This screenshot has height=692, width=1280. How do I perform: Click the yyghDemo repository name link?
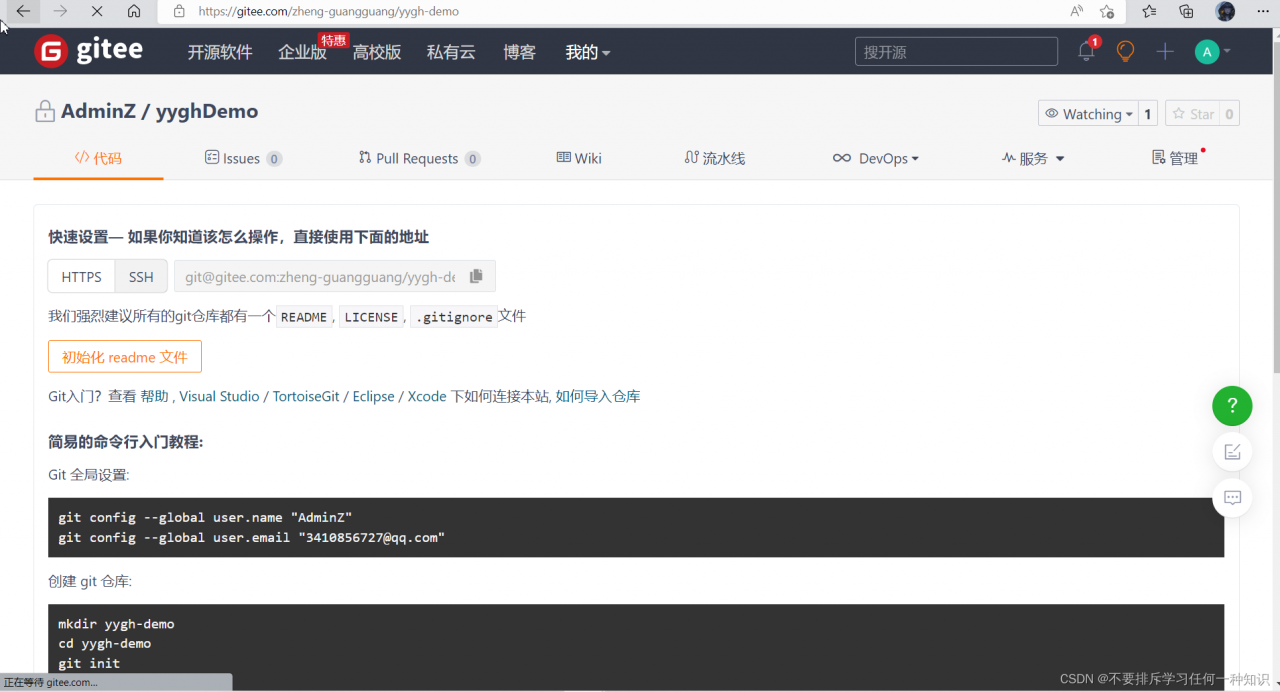tap(206, 112)
